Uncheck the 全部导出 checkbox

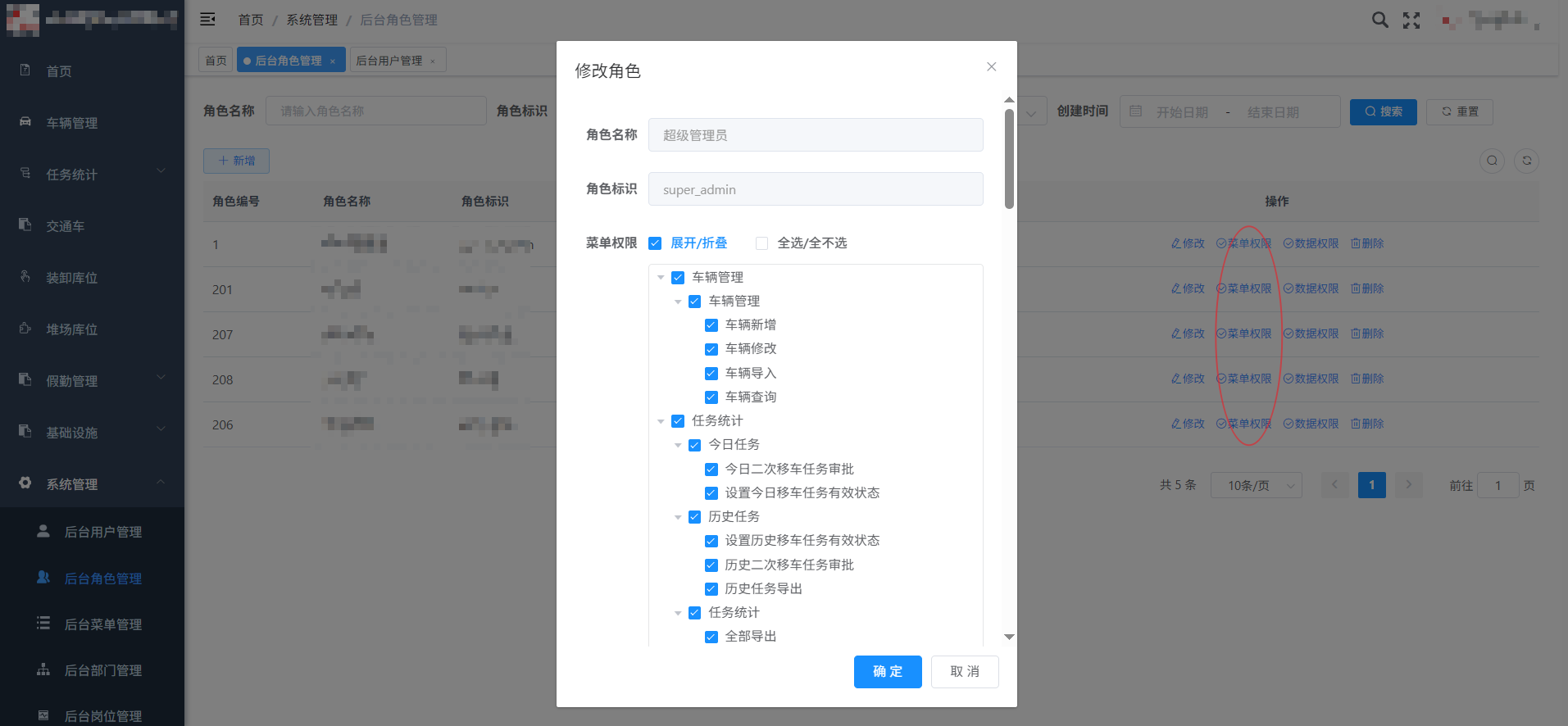point(711,637)
